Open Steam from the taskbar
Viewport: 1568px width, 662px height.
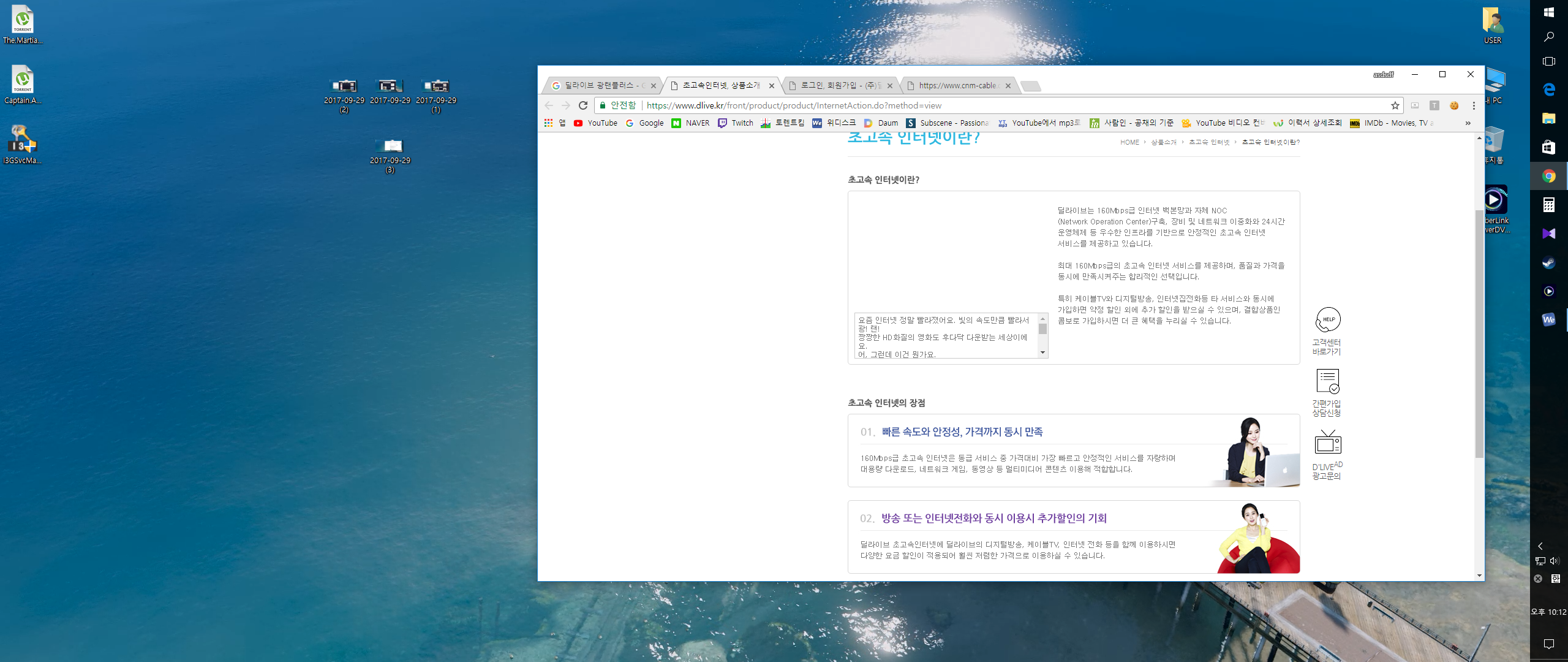(1548, 263)
